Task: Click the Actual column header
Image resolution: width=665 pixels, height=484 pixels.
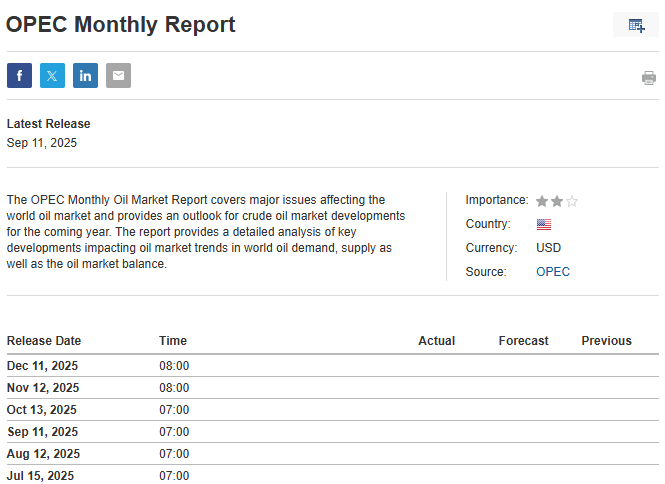Action: [x=436, y=341]
